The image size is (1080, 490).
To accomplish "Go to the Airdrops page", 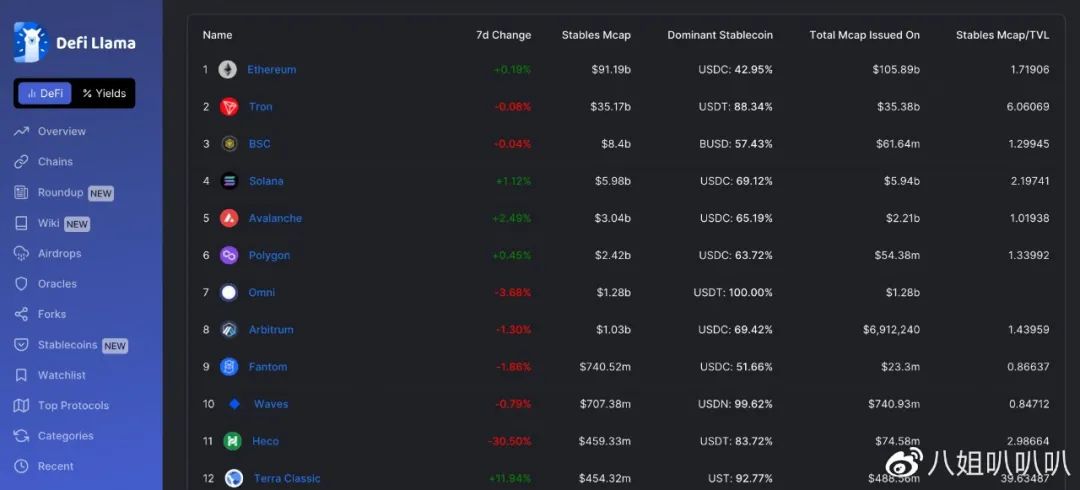I will click(59, 254).
